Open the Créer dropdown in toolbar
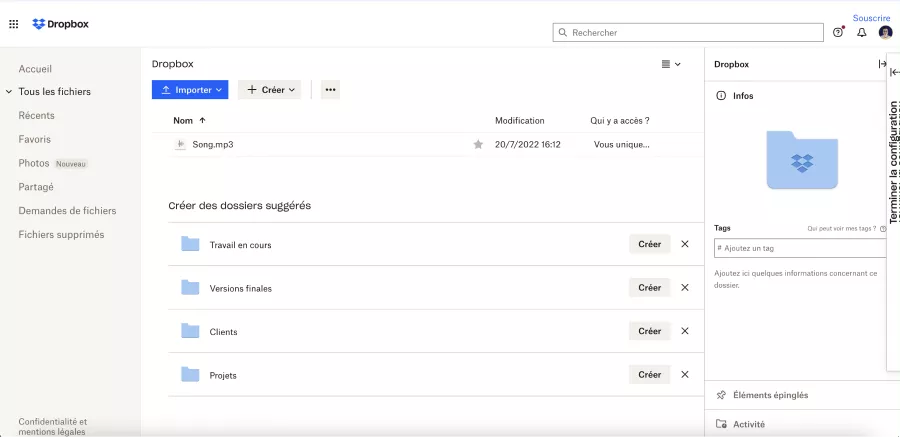 [270, 90]
